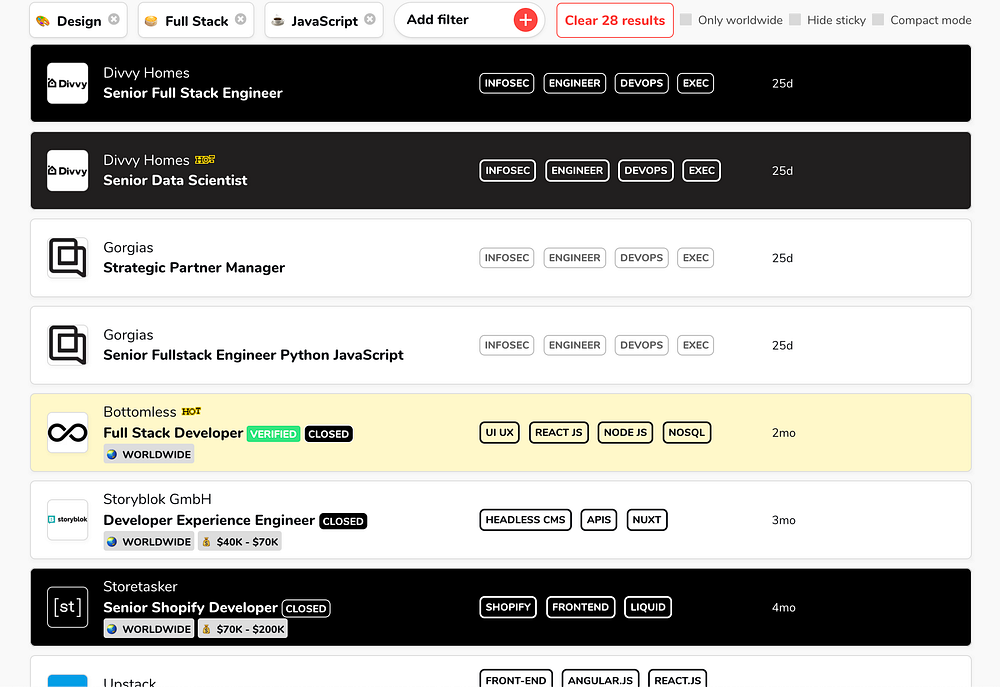
Task: Click ENGINEER tag on Strategic Partner Manager row
Action: click(575, 258)
